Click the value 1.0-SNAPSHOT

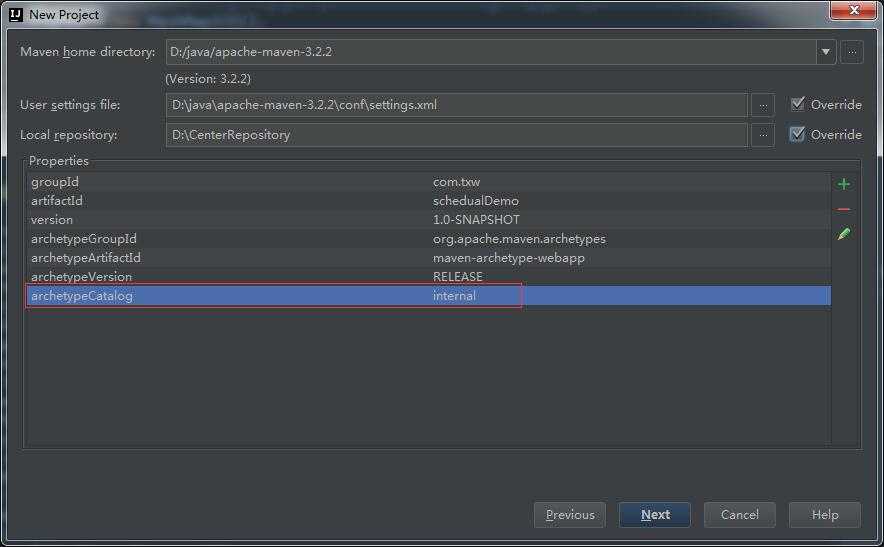476,220
